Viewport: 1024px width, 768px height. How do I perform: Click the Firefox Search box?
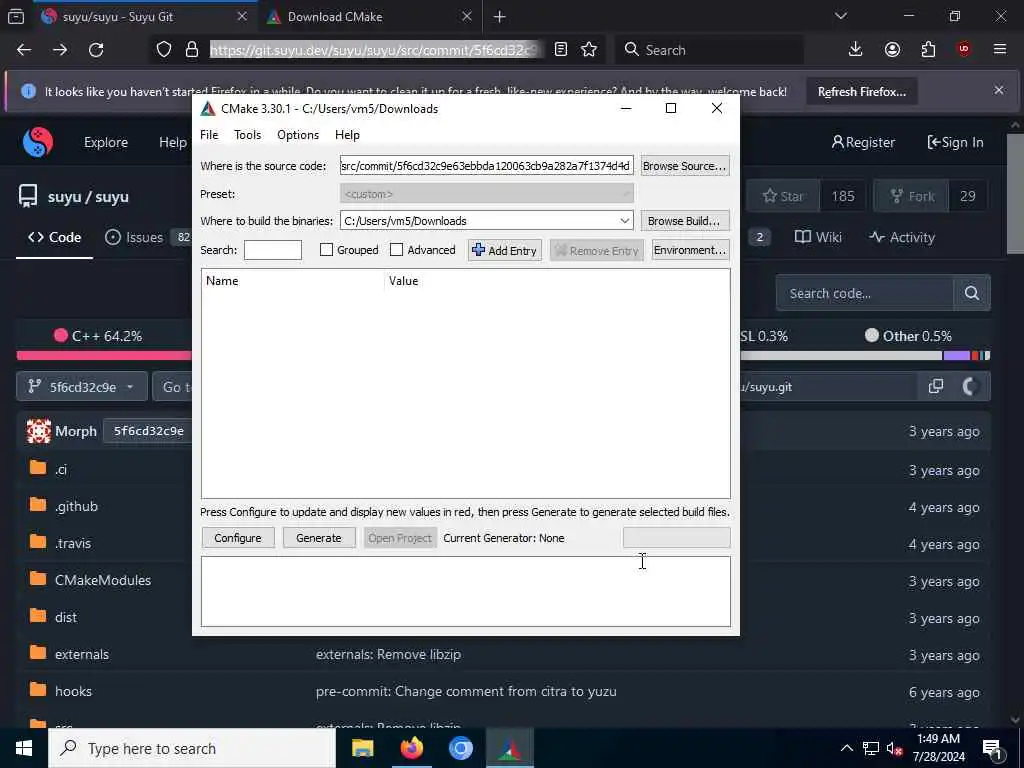(x=709, y=50)
